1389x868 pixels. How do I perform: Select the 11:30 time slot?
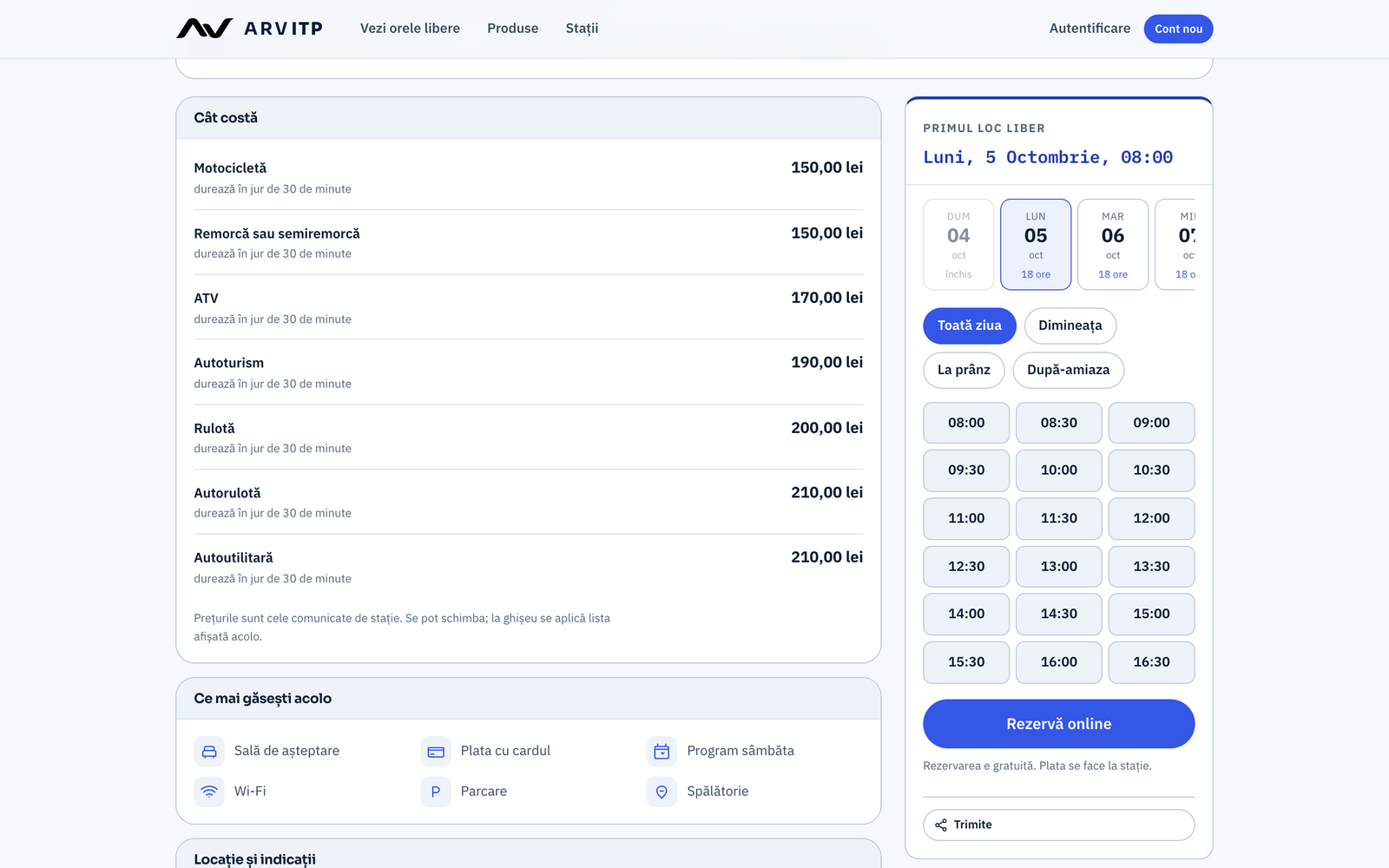coord(1059,518)
